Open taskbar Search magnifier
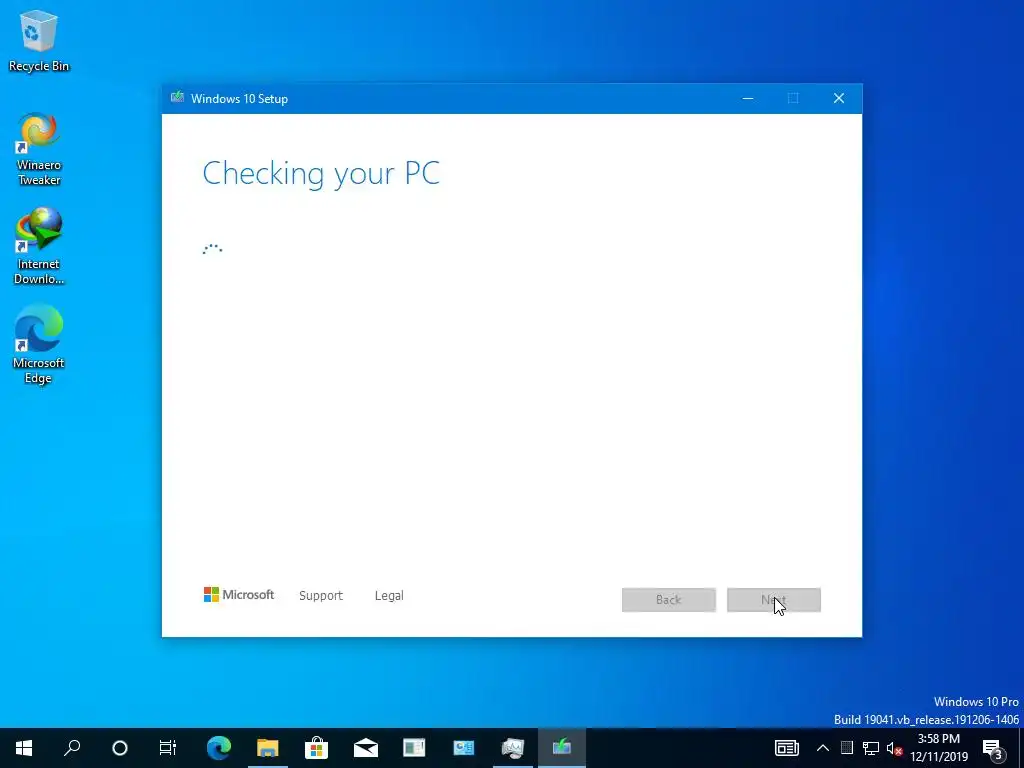The width and height of the screenshot is (1024, 768). click(72, 748)
